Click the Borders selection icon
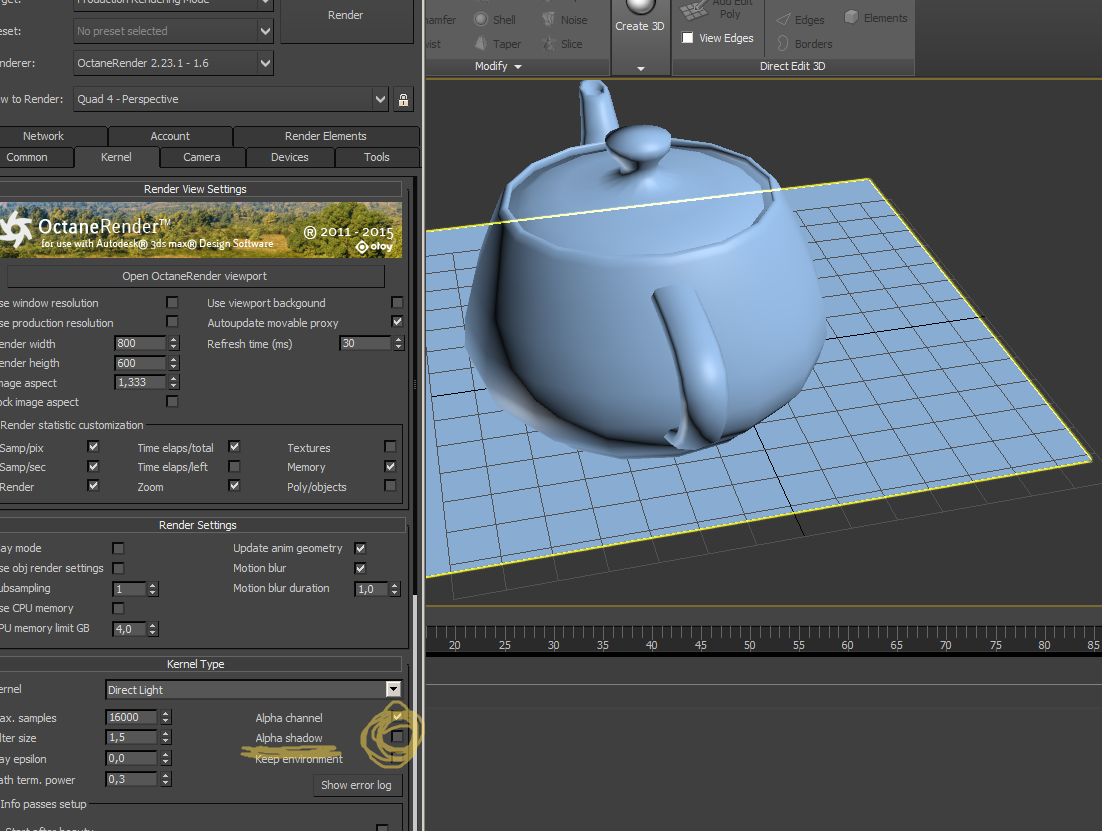Viewport: 1102px width, 831px height. tap(783, 44)
